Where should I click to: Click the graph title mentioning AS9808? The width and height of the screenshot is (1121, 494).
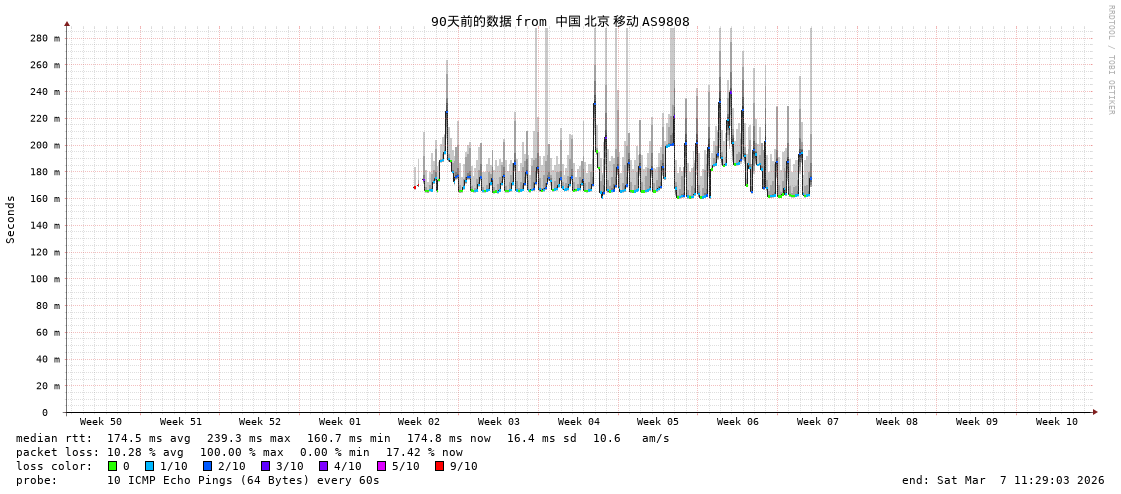560,21
